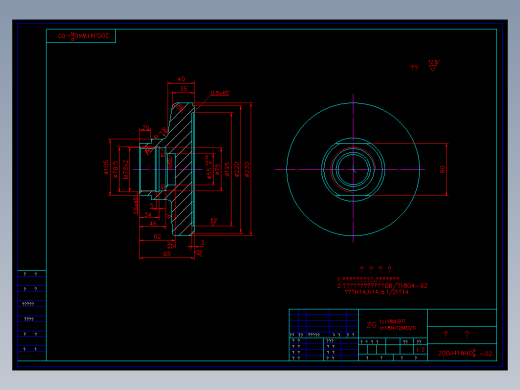Screen dimensions: 520x390
Task: Click the 1:2 scale cell
Action: [420, 350]
